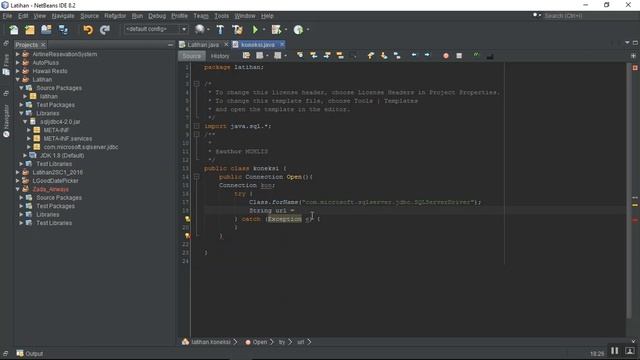Viewport: 640px width, 360px height.
Task: Click the red Start Macro Recording icon
Action: click(446, 56)
